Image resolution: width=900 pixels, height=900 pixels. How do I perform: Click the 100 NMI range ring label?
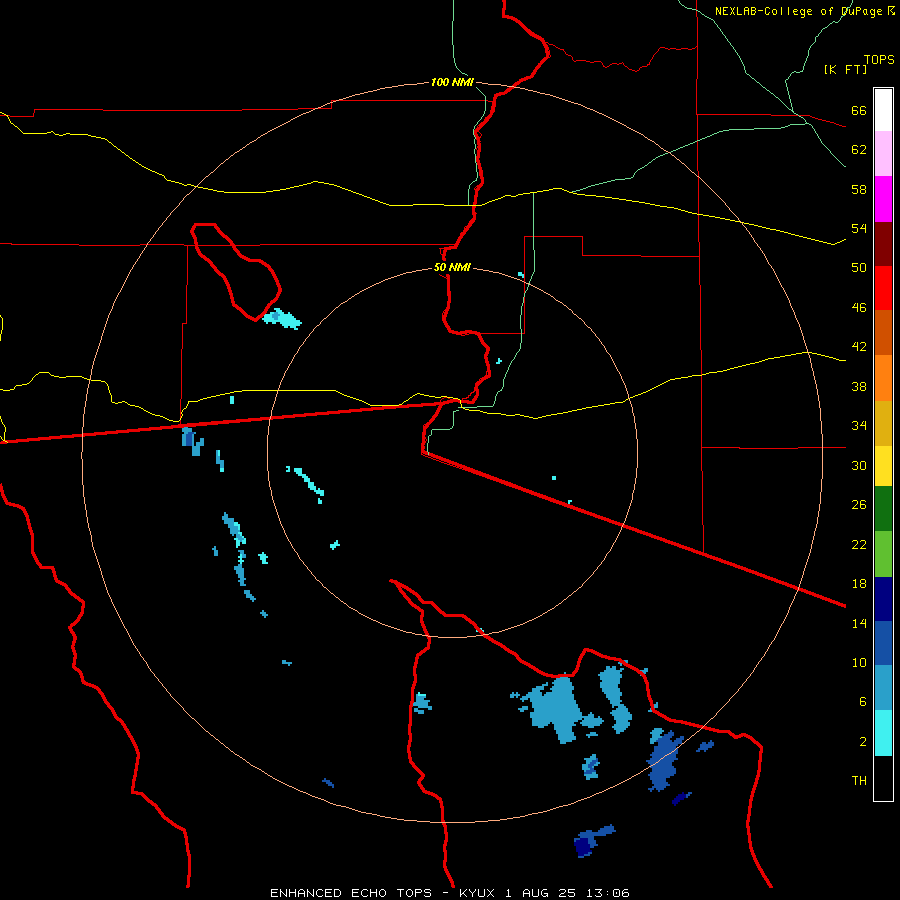tap(452, 82)
